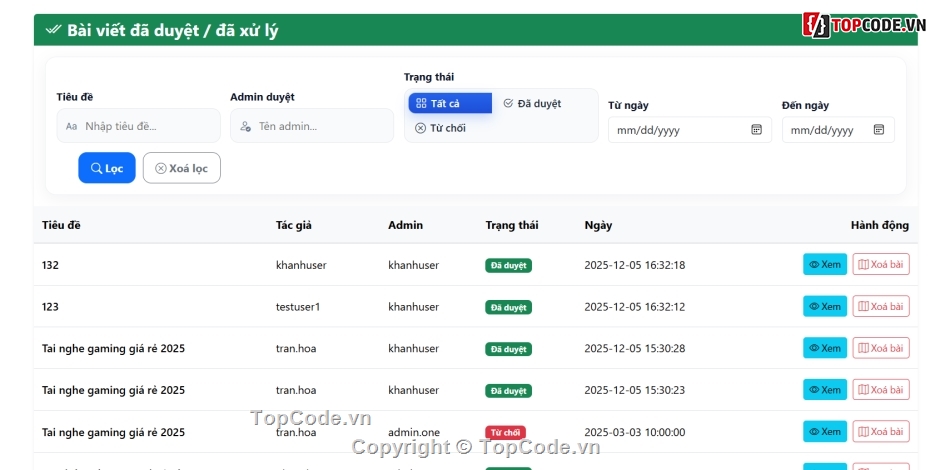Click admin name admin.one

point(414,432)
